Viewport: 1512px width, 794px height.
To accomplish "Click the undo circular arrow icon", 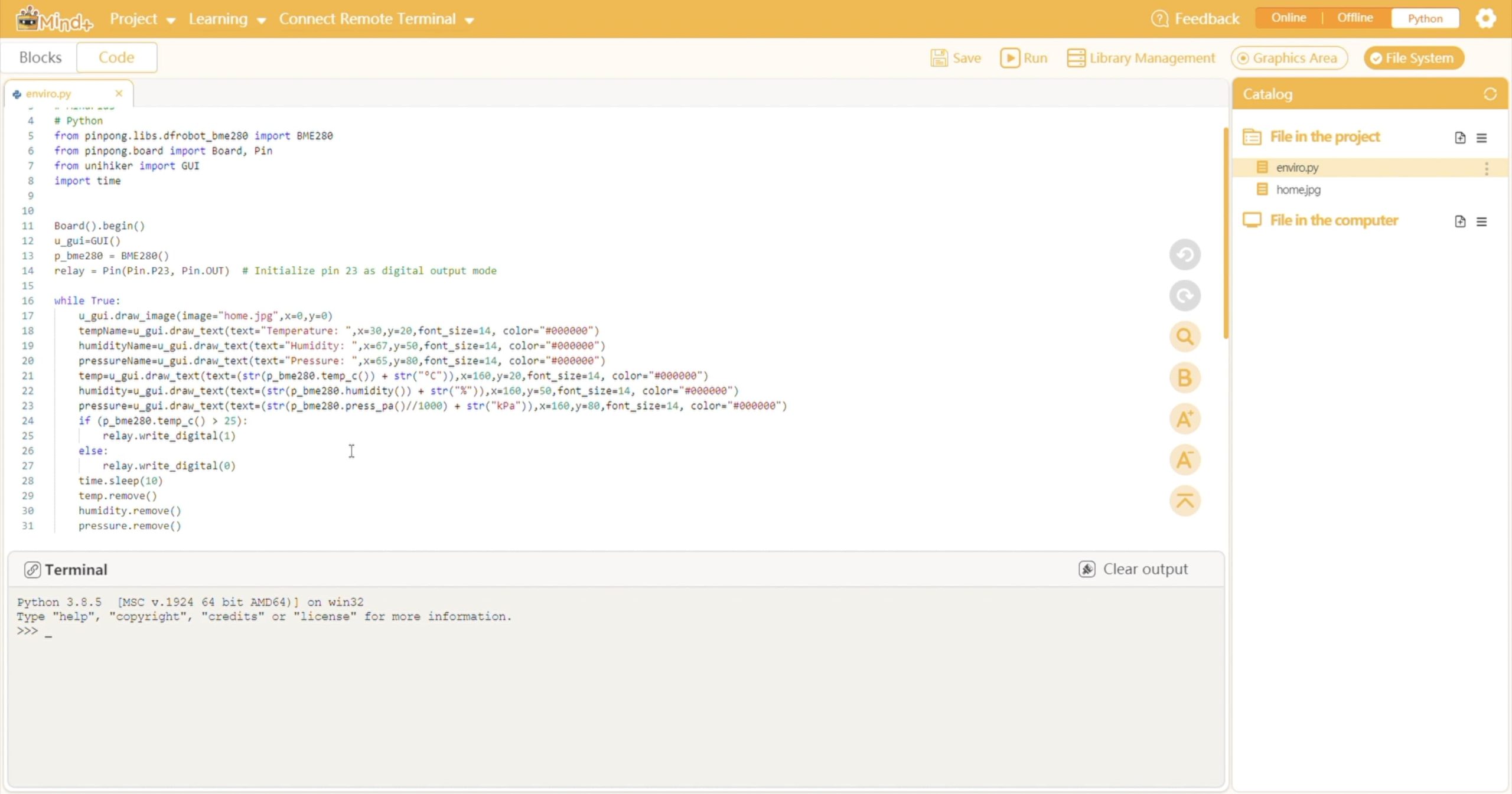I will [x=1184, y=255].
